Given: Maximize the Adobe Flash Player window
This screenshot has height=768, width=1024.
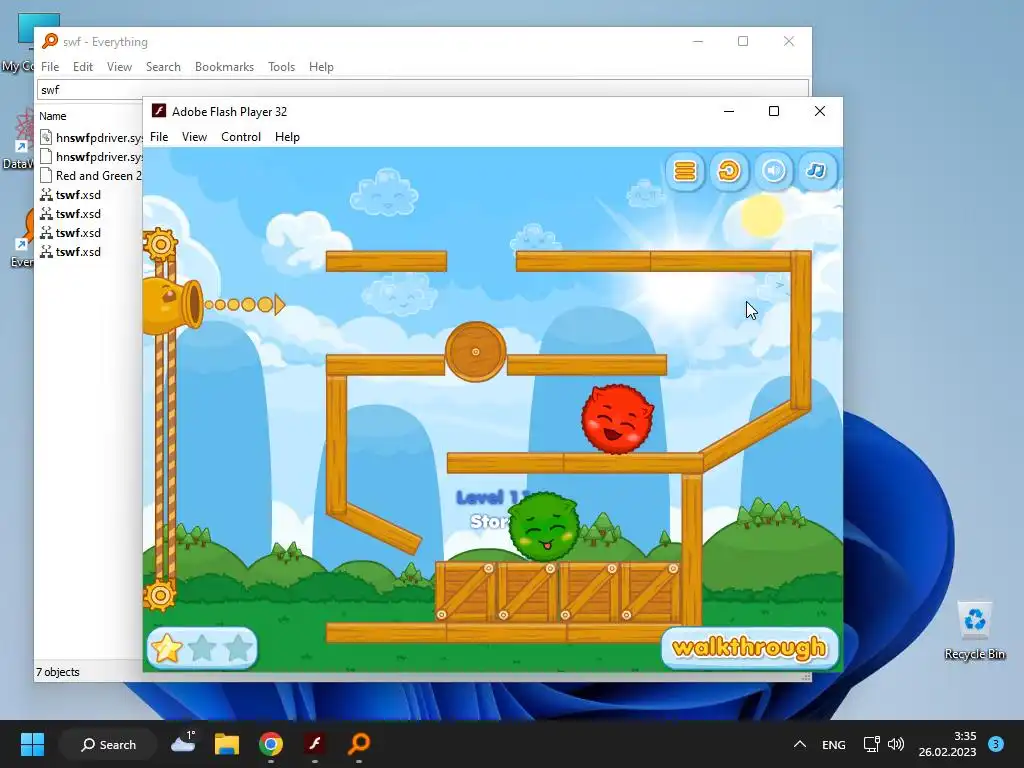Looking at the screenshot, I should [x=774, y=111].
